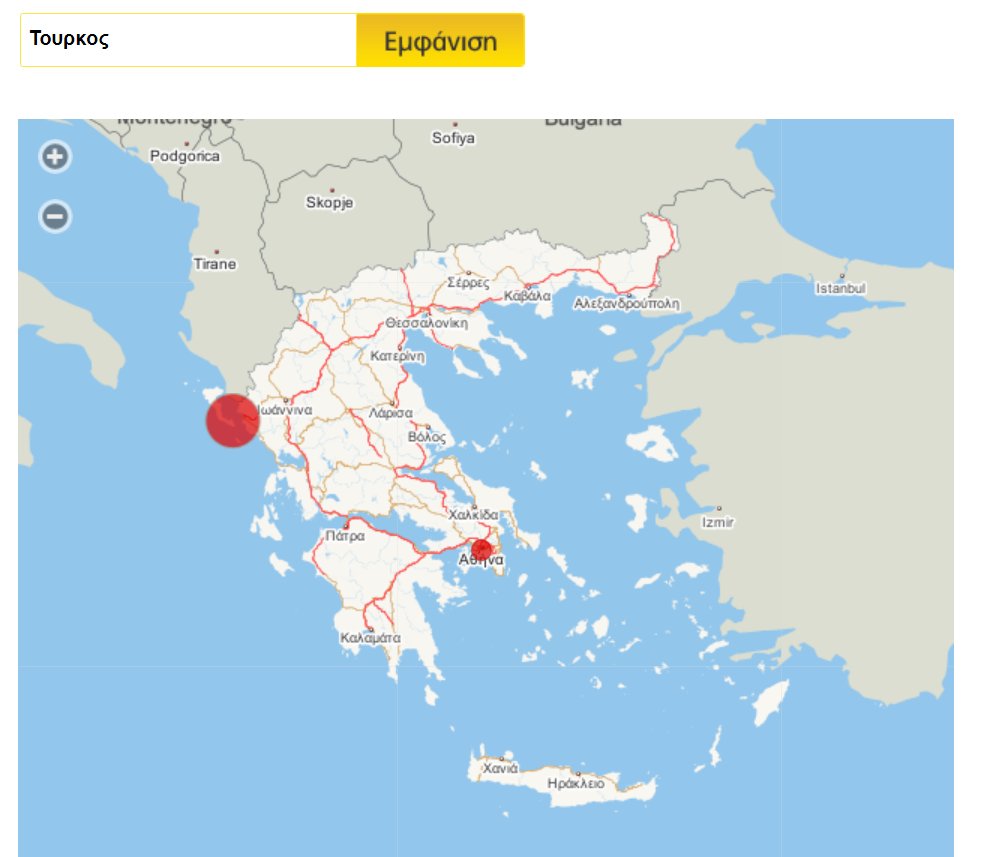
Task: Click the Θεσσαλονίκη city label
Action: [426, 322]
